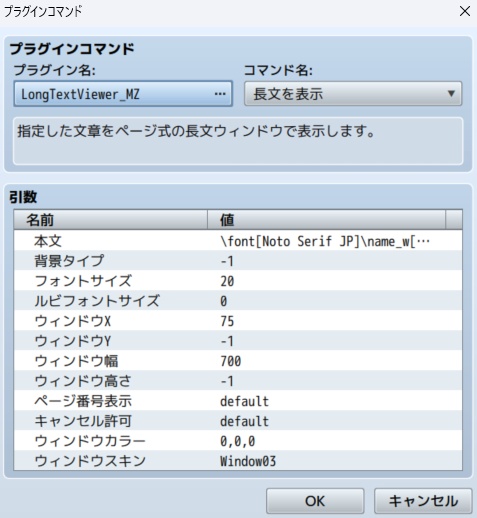The width and height of the screenshot is (477, 518).
Task: Select the 本文 argument row
Action: click(x=238, y=241)
